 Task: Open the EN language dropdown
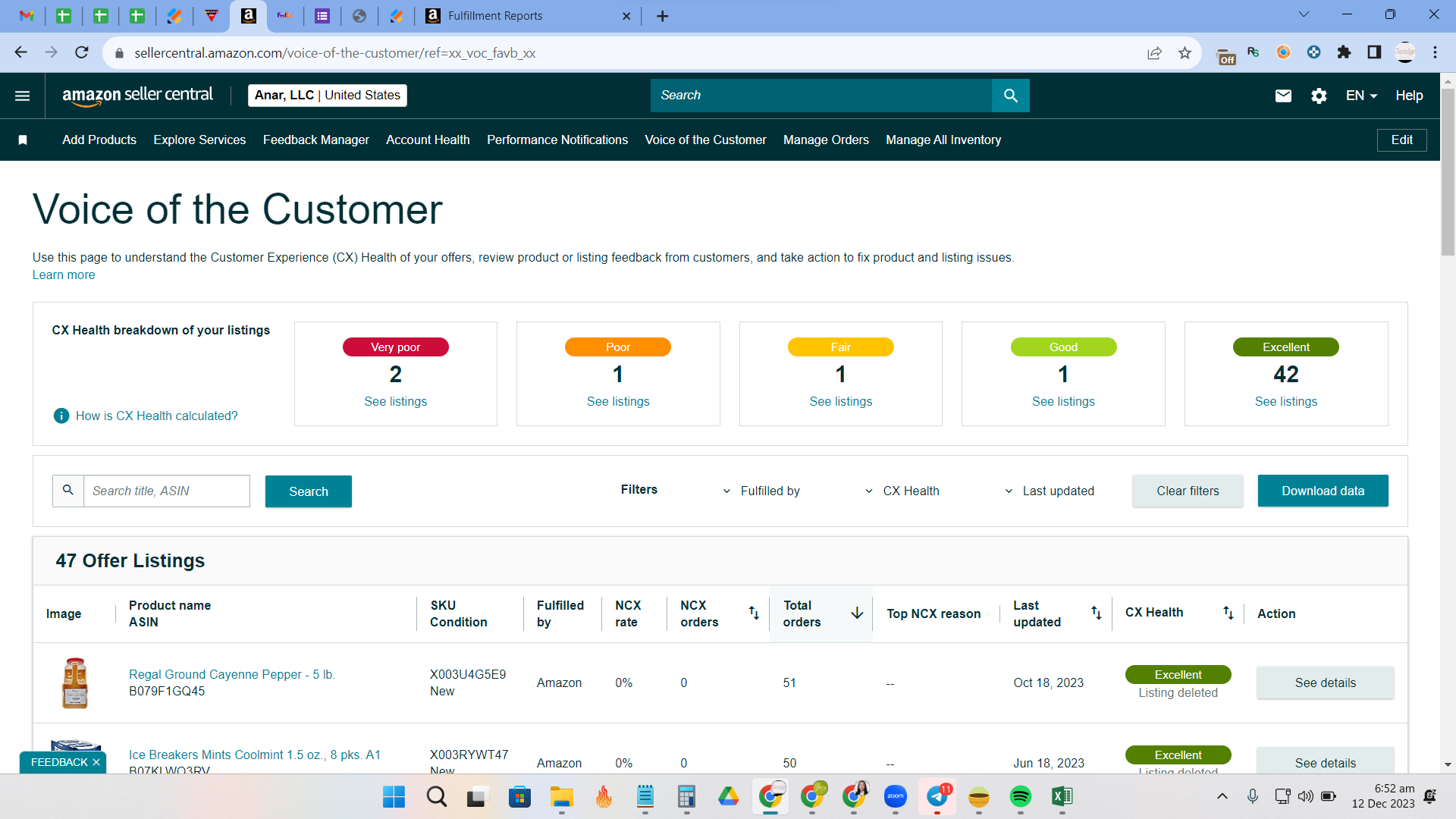coord(1361,96)
